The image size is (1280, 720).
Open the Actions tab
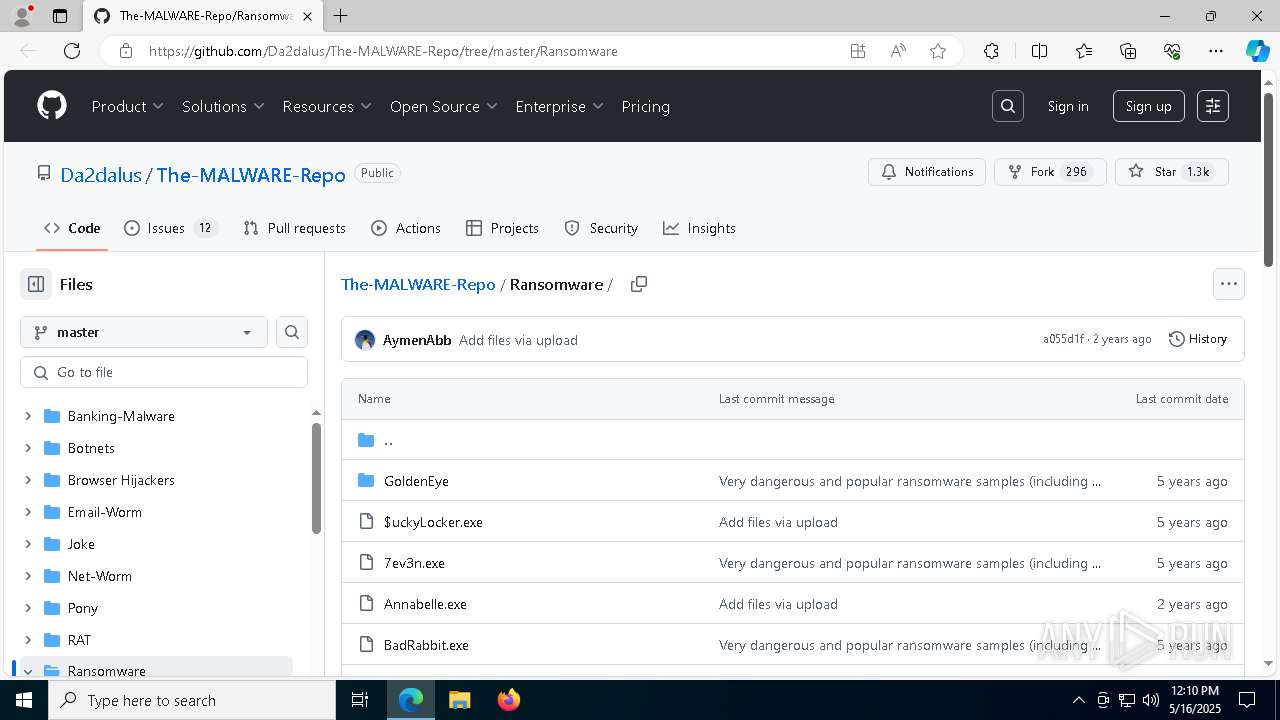coord(406,228)
